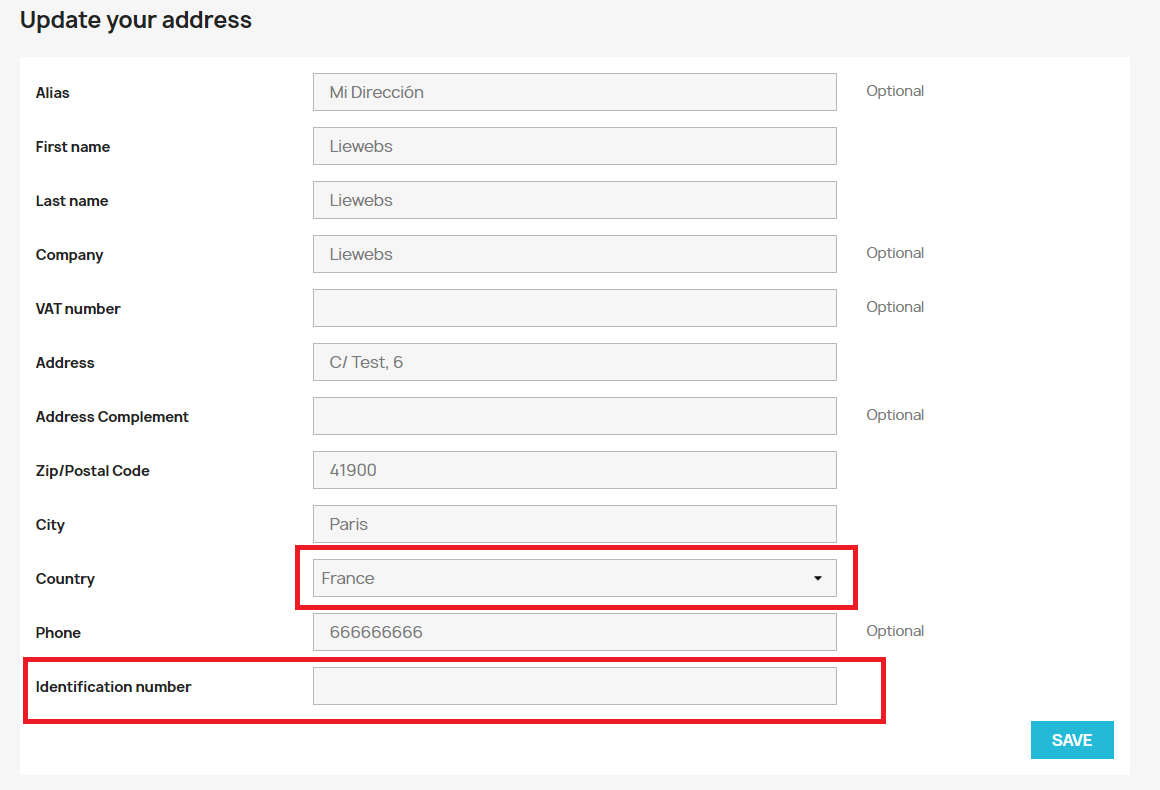Select the First name input showing Liewebs
1160x790 pixels.
click(575, 146)
